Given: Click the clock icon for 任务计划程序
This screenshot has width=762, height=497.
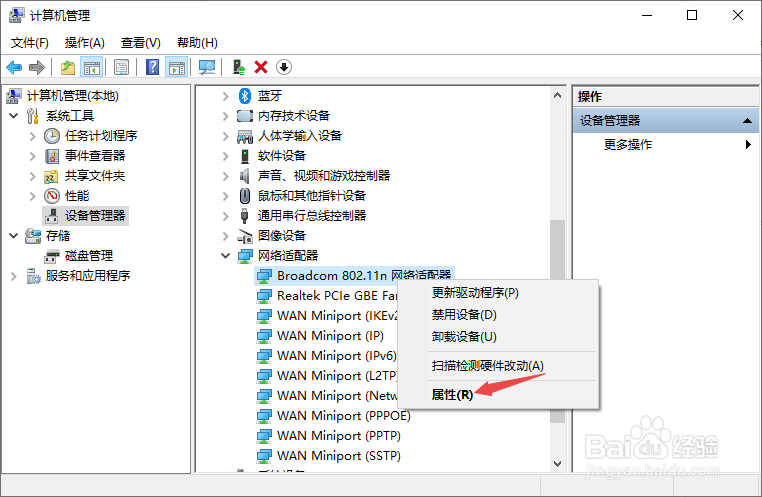Looking at the screenshot, I should pyautogui.click(x=52, y=136).
